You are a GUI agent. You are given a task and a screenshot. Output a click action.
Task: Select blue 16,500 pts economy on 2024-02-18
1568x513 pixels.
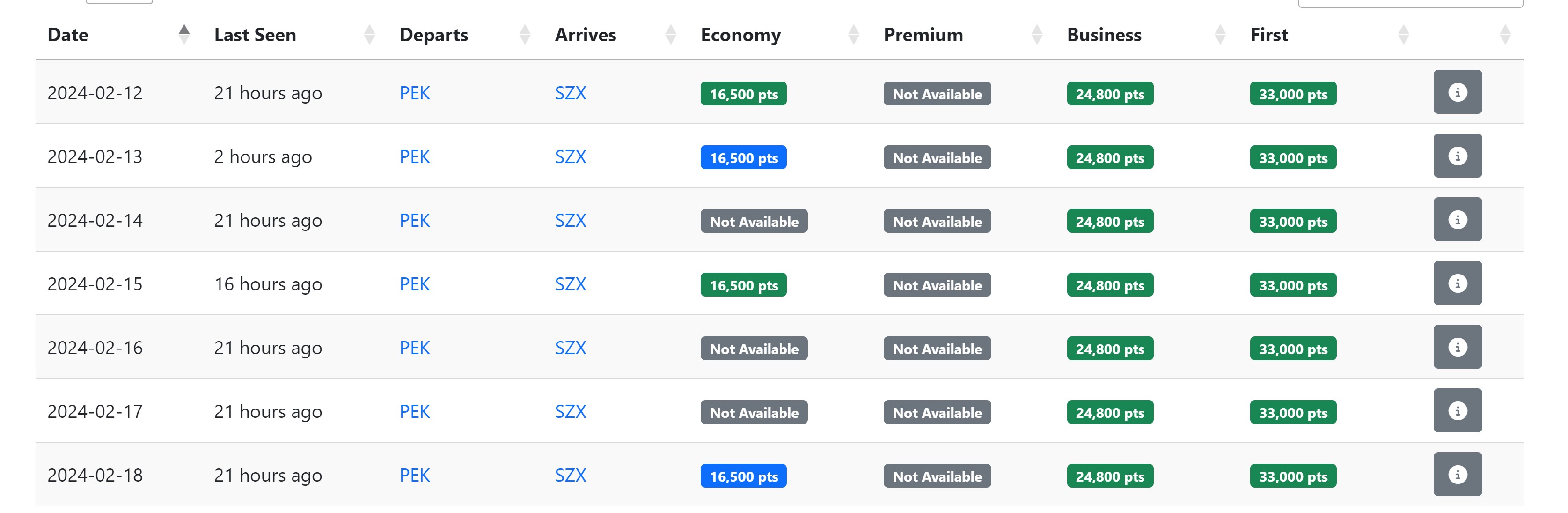(743, 476)
